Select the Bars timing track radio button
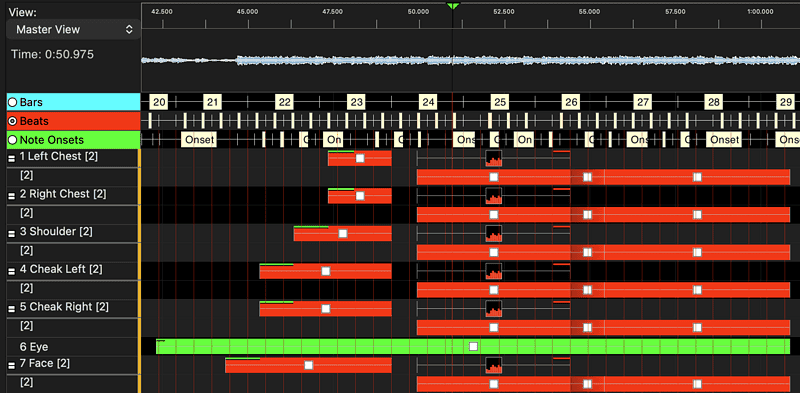This screenshot has width=800, height=393. pyautogui.click(x=13, y=102)
